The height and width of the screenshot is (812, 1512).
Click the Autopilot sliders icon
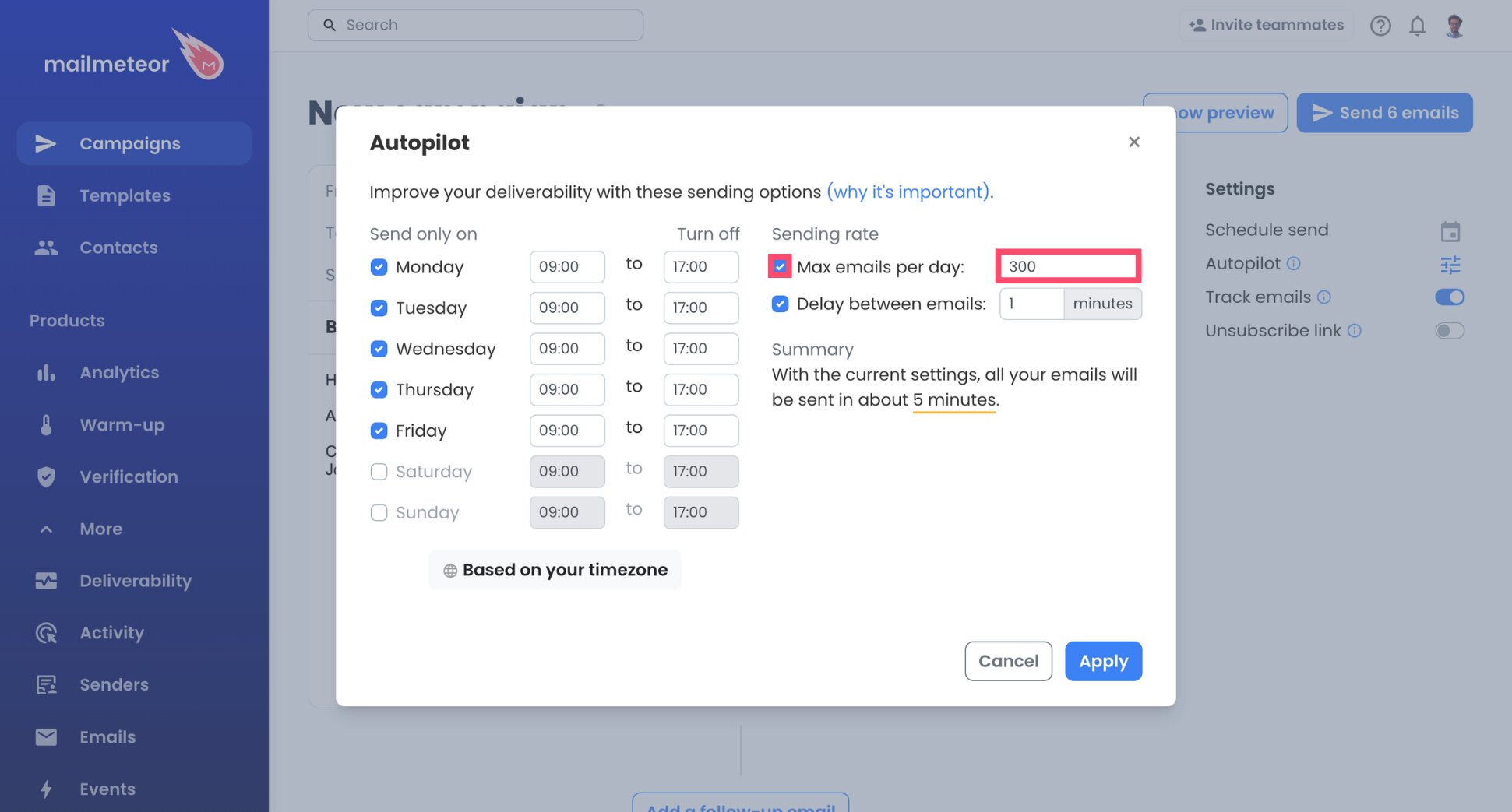(1450, 265)
